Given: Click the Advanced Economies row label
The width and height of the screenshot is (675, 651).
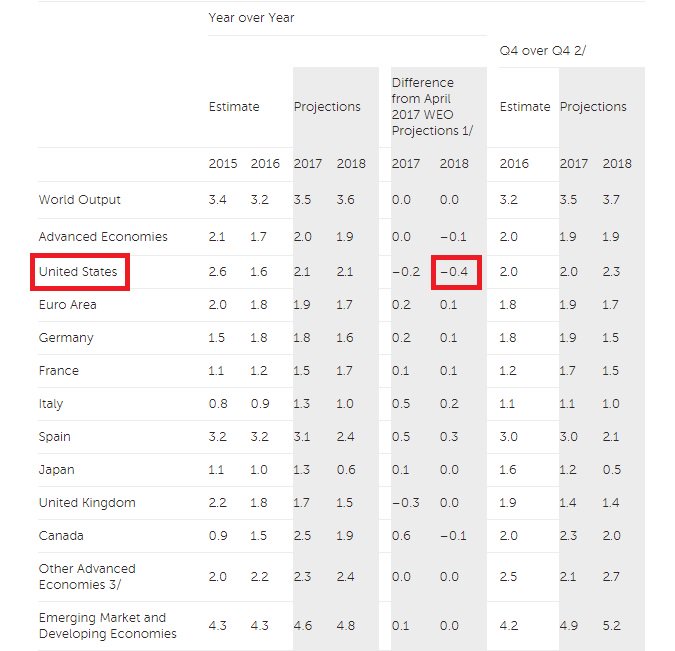Looking at the screenshot, I should point(103,236).
